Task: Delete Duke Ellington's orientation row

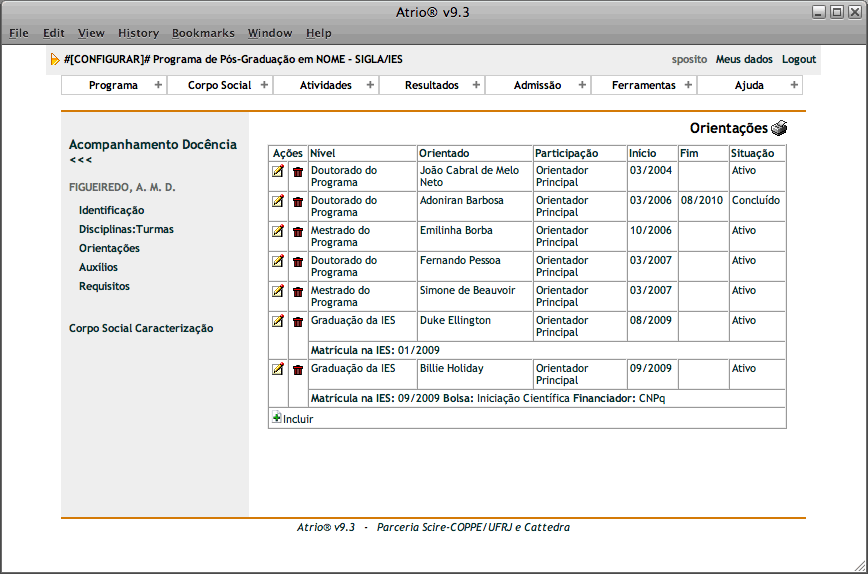Action: (297, 322)
